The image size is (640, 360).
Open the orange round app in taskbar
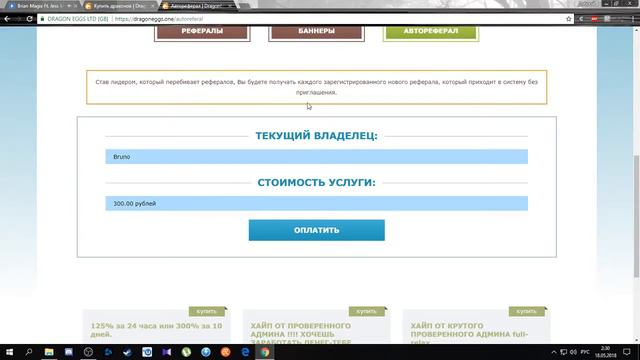225,352
